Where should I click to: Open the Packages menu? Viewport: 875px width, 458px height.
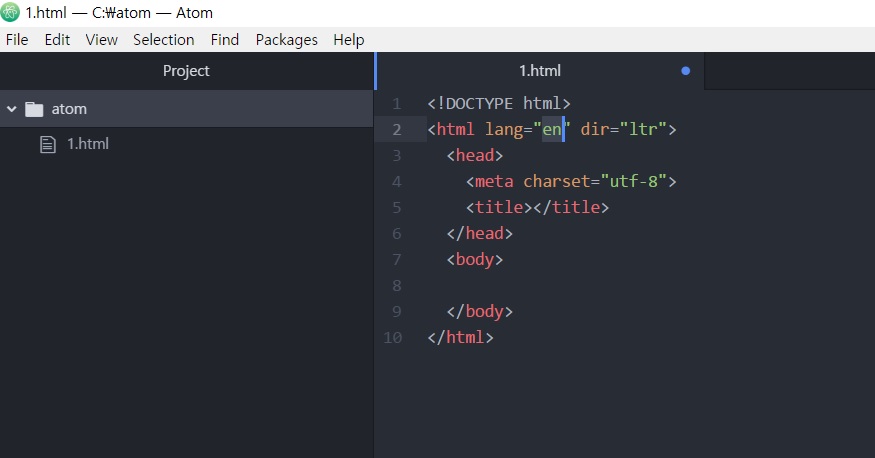[x=286, y=40]
